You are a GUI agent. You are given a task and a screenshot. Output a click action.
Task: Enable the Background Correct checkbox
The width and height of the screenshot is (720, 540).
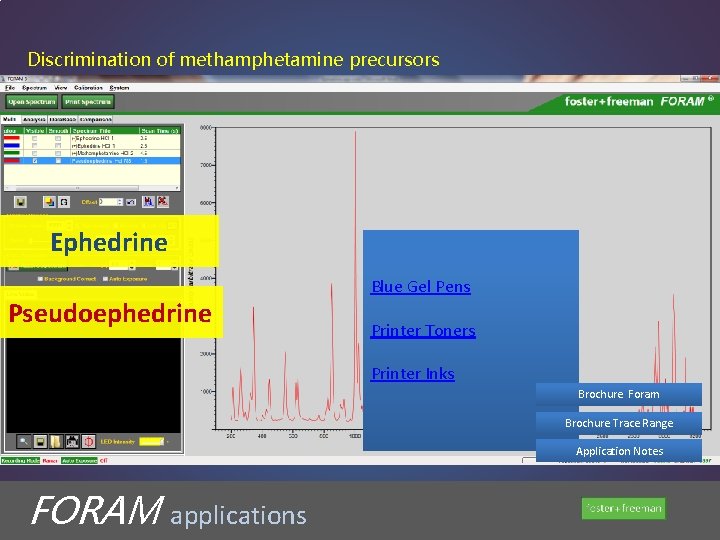tap(40, 279)
